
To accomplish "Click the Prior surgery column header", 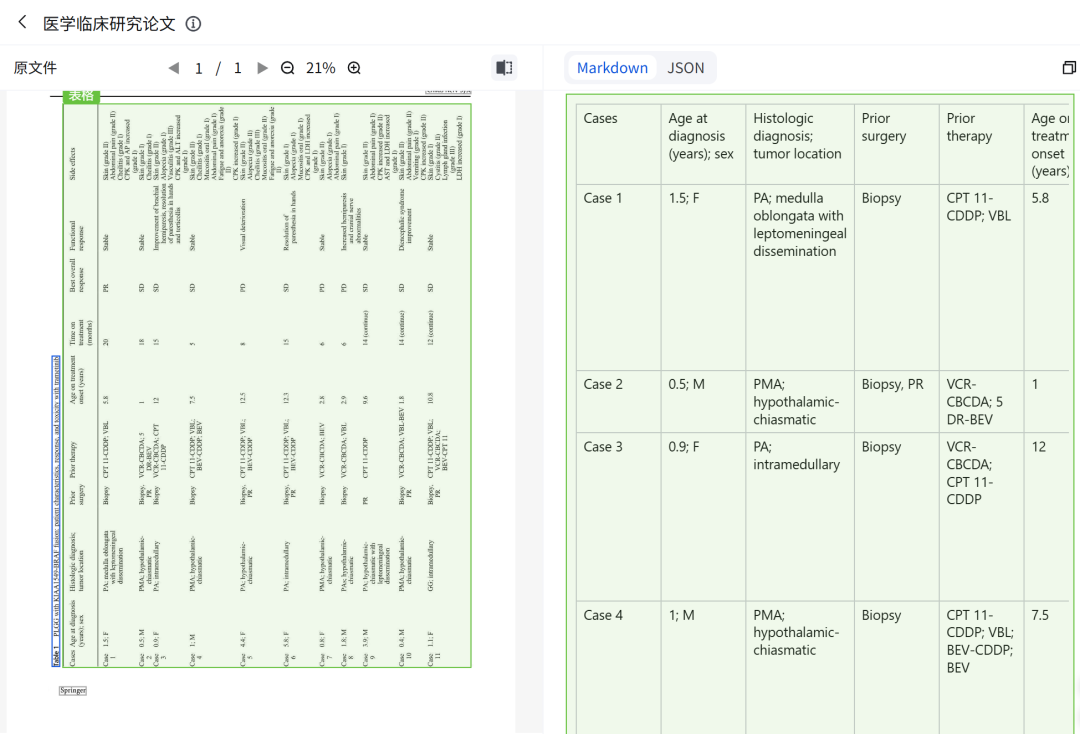I will [897, 145].
